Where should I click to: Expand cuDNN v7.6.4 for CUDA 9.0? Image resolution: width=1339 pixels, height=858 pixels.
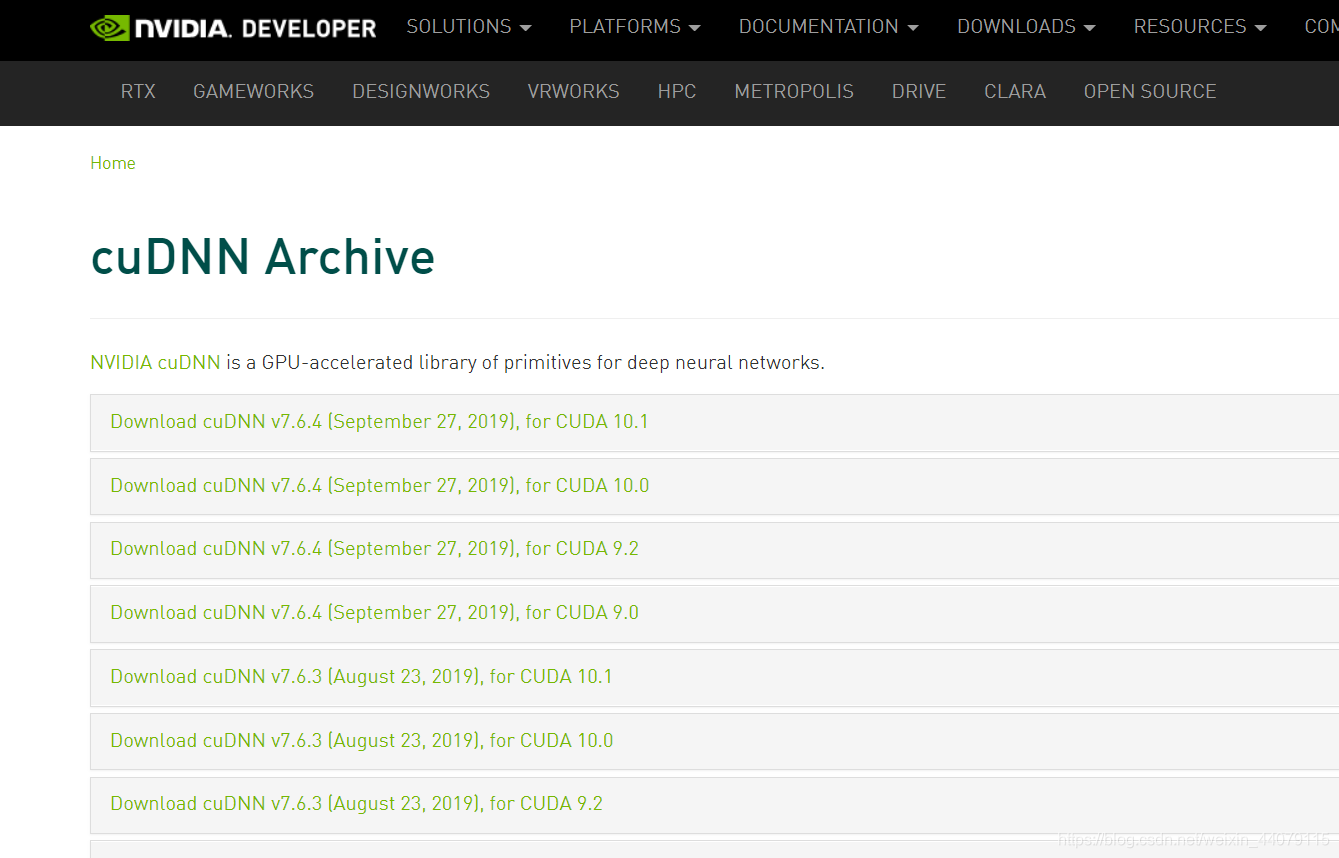714,613
